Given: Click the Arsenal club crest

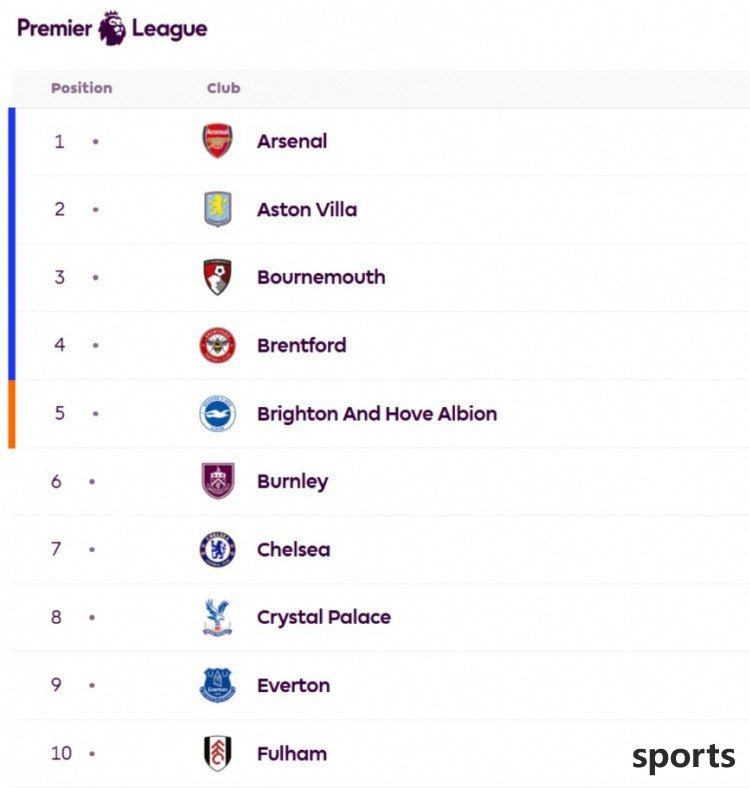Looking at the screenshot, I should (x=217, y=141).
